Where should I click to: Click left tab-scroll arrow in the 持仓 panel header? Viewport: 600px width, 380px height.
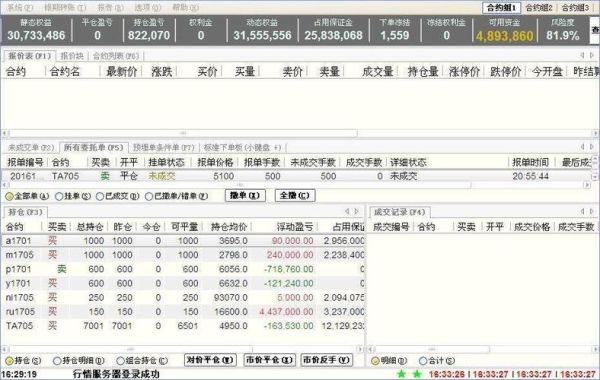click(x=347, y=211)
